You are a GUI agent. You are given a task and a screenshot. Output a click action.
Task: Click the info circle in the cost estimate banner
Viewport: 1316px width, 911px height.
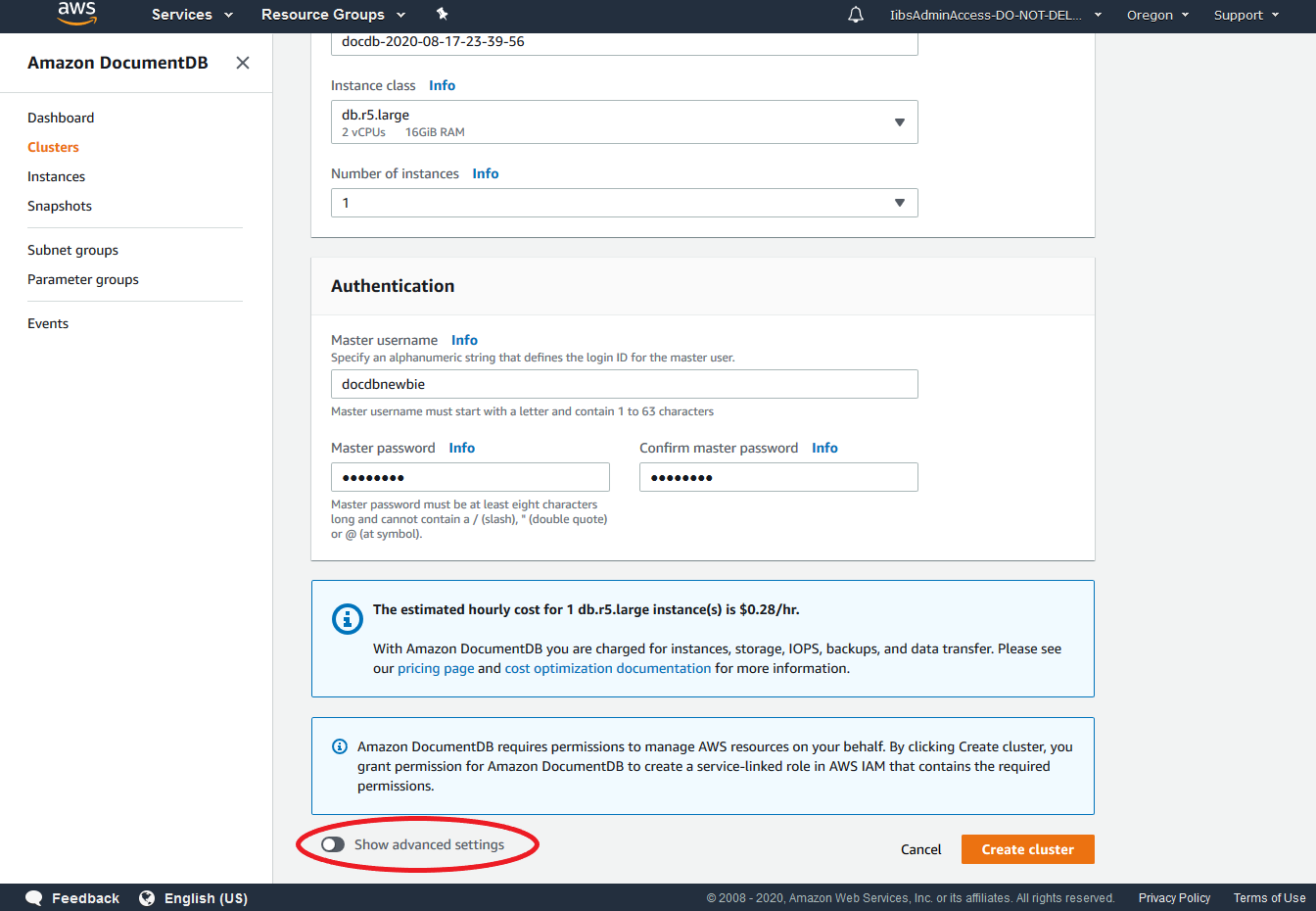click(x=348, y=619)
